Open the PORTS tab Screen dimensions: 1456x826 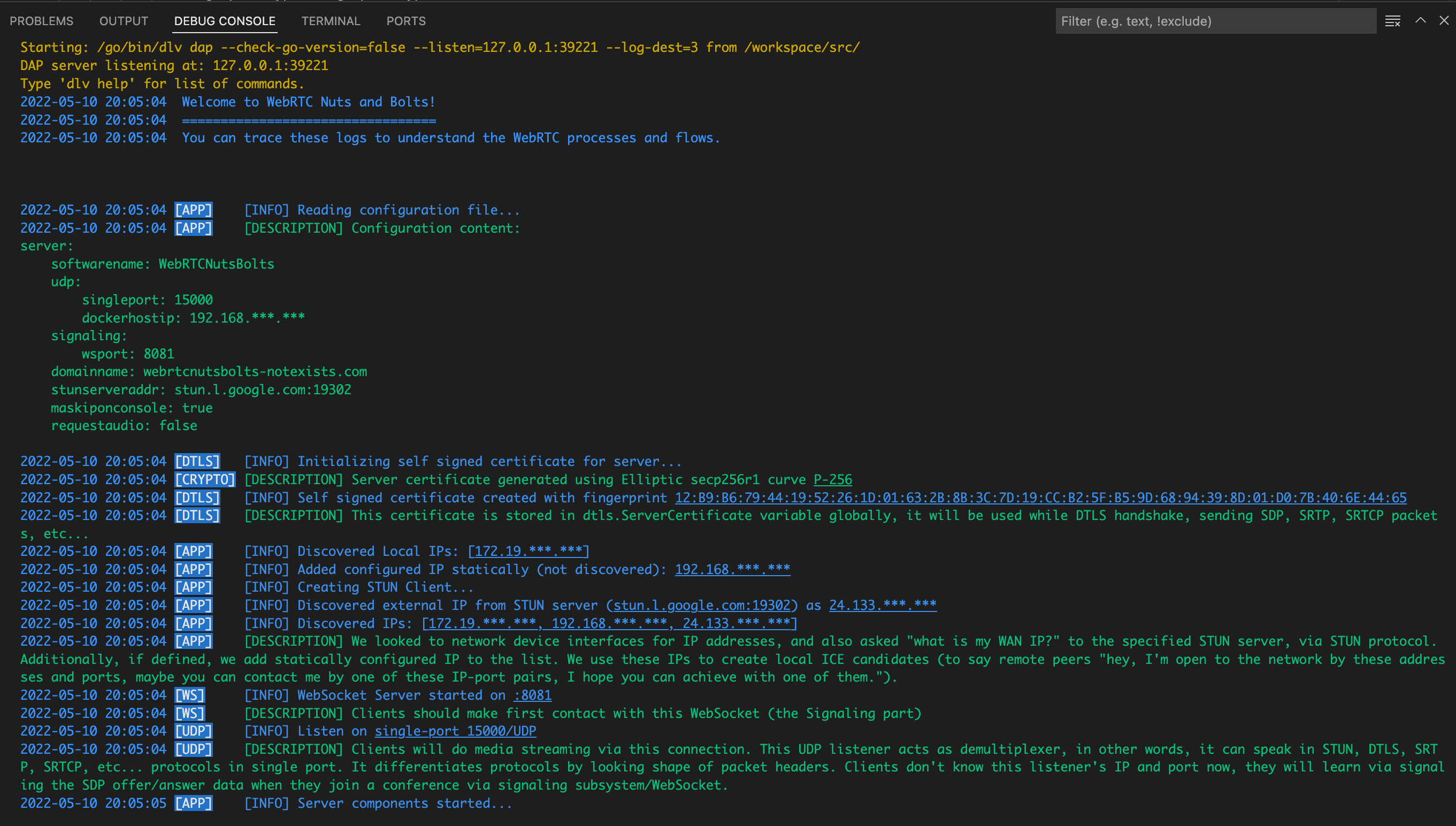tap(406, 21)
